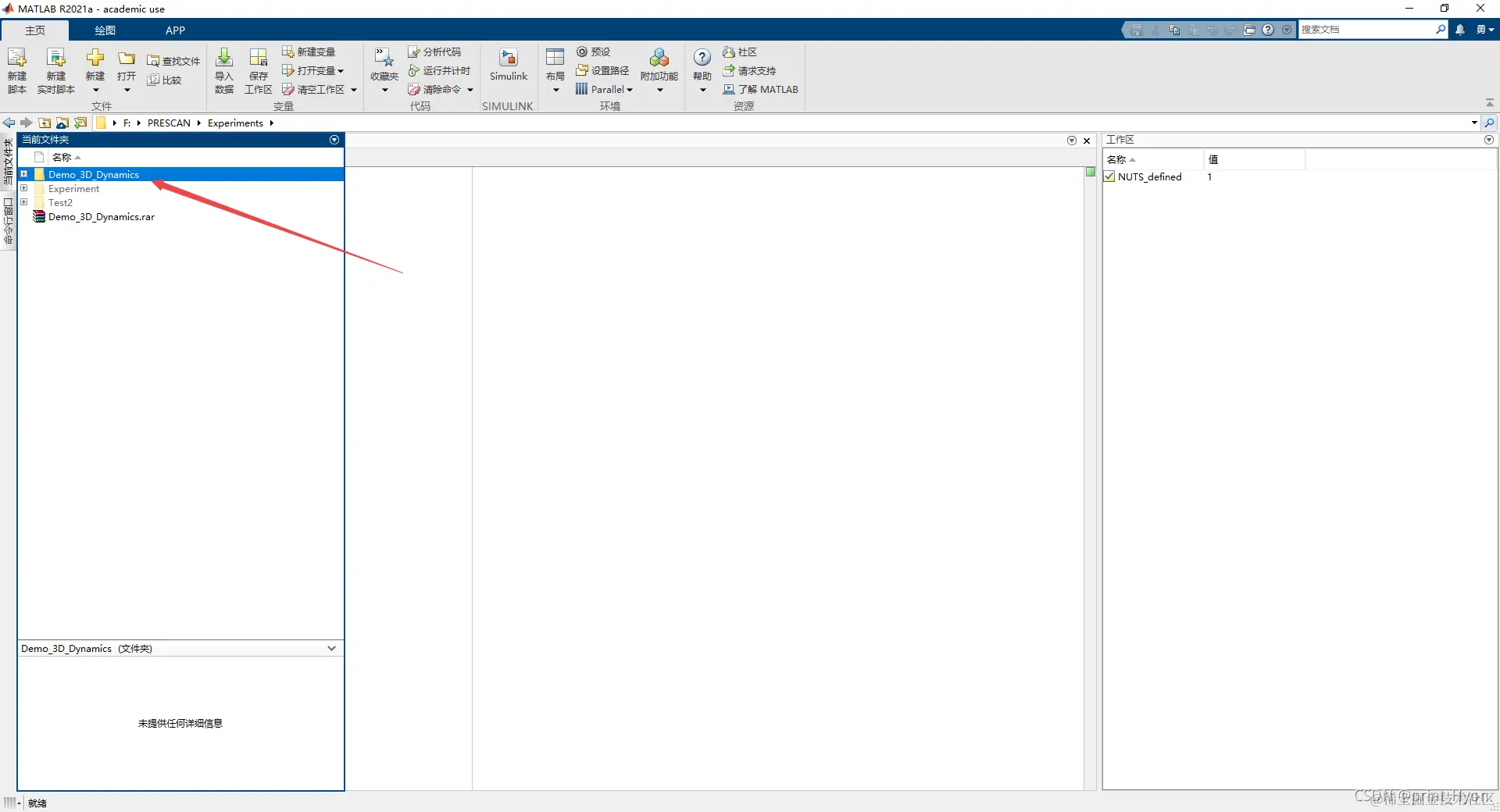1500x812 pixels.
Task: Click the 打开 open-folder icon
Action: click(x=127, y=59)
